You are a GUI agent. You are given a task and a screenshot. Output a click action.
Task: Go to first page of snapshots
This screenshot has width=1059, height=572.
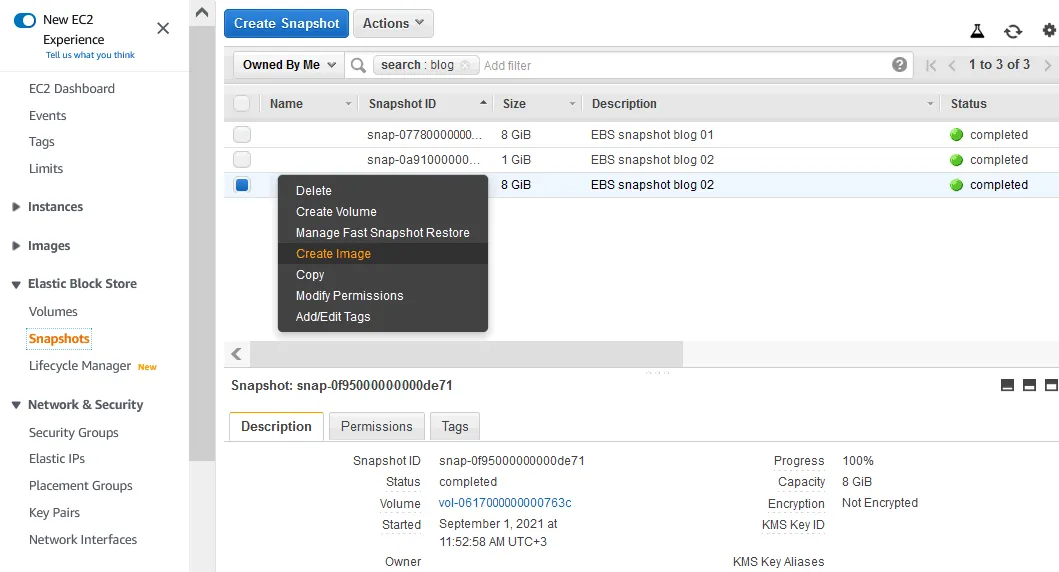[x=931, y=65]
